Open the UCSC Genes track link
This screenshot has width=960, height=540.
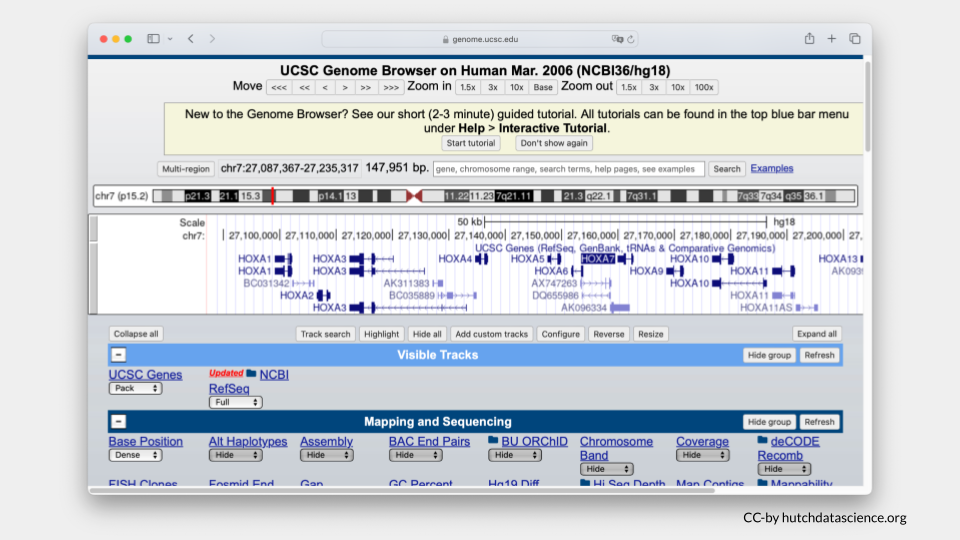[145, 375]
